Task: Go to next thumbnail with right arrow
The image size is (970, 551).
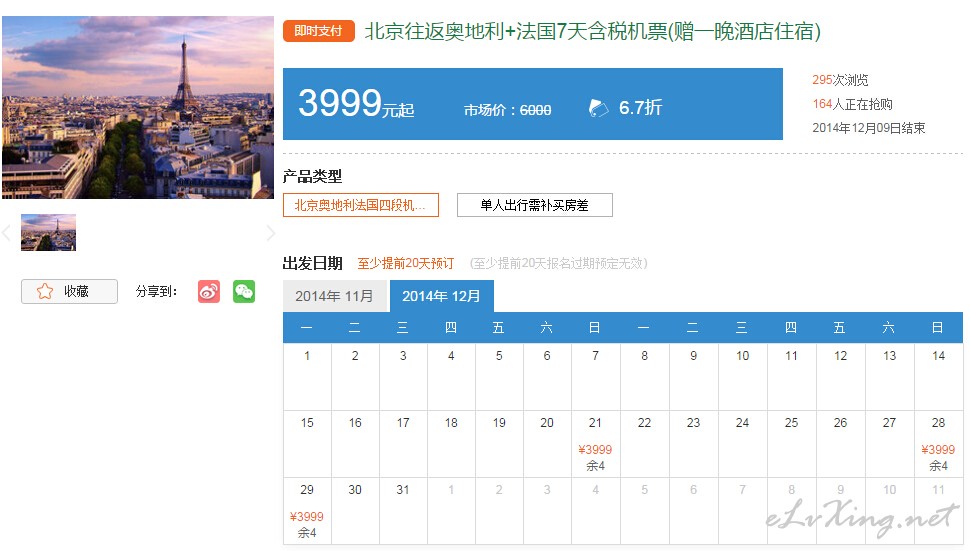Action: [x=270, y=233]
